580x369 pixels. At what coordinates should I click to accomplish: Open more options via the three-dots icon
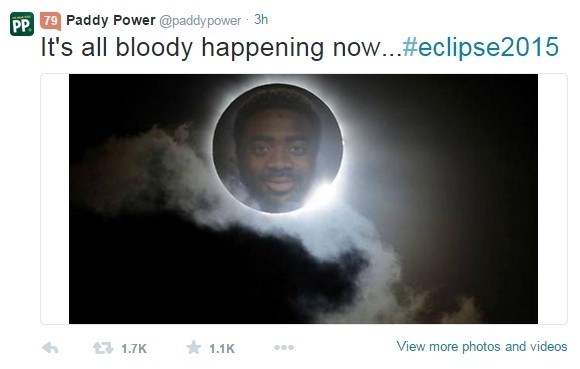point(284,348)
